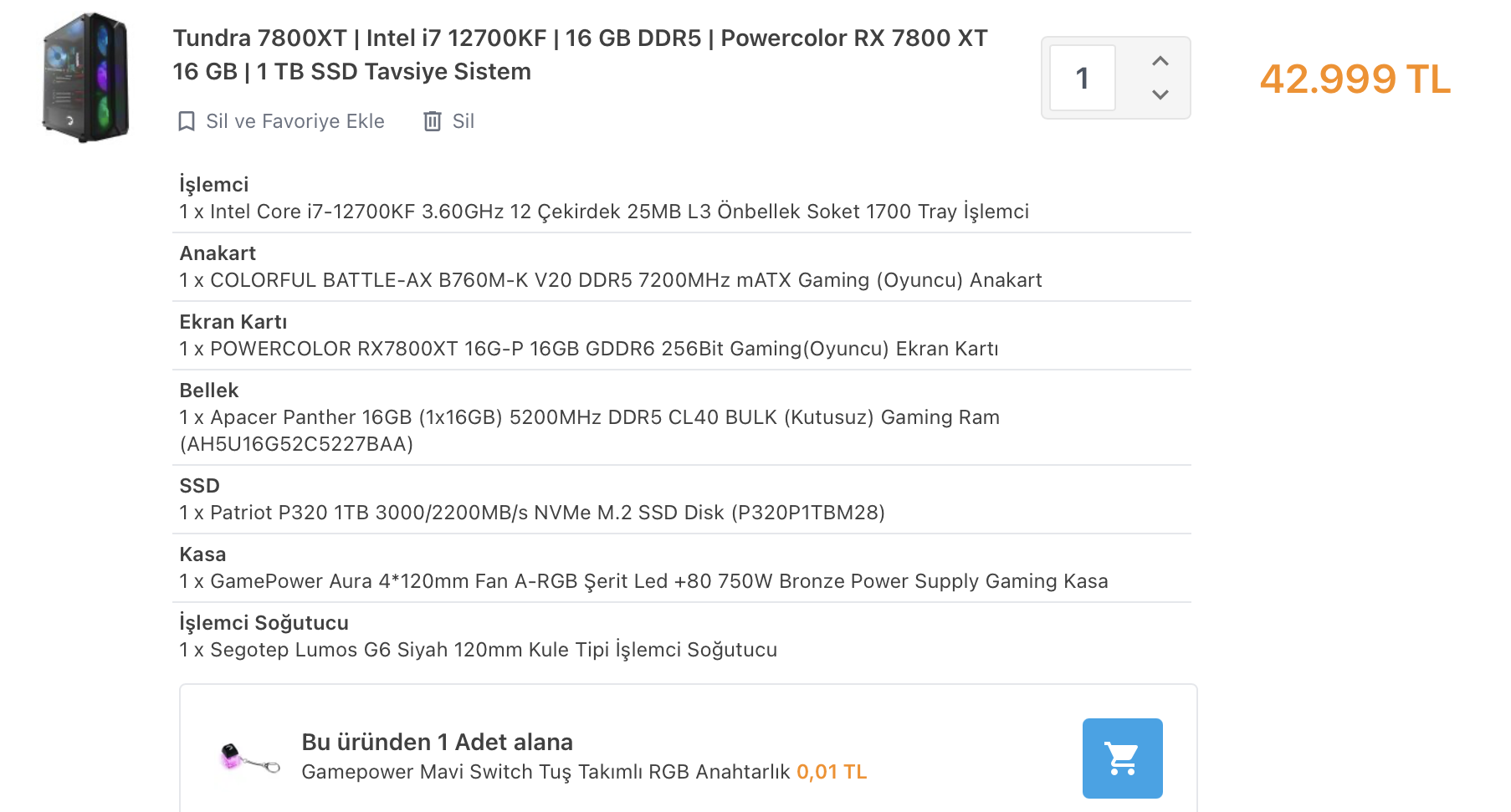Add the keychain offer with blue cart button

1121,758
